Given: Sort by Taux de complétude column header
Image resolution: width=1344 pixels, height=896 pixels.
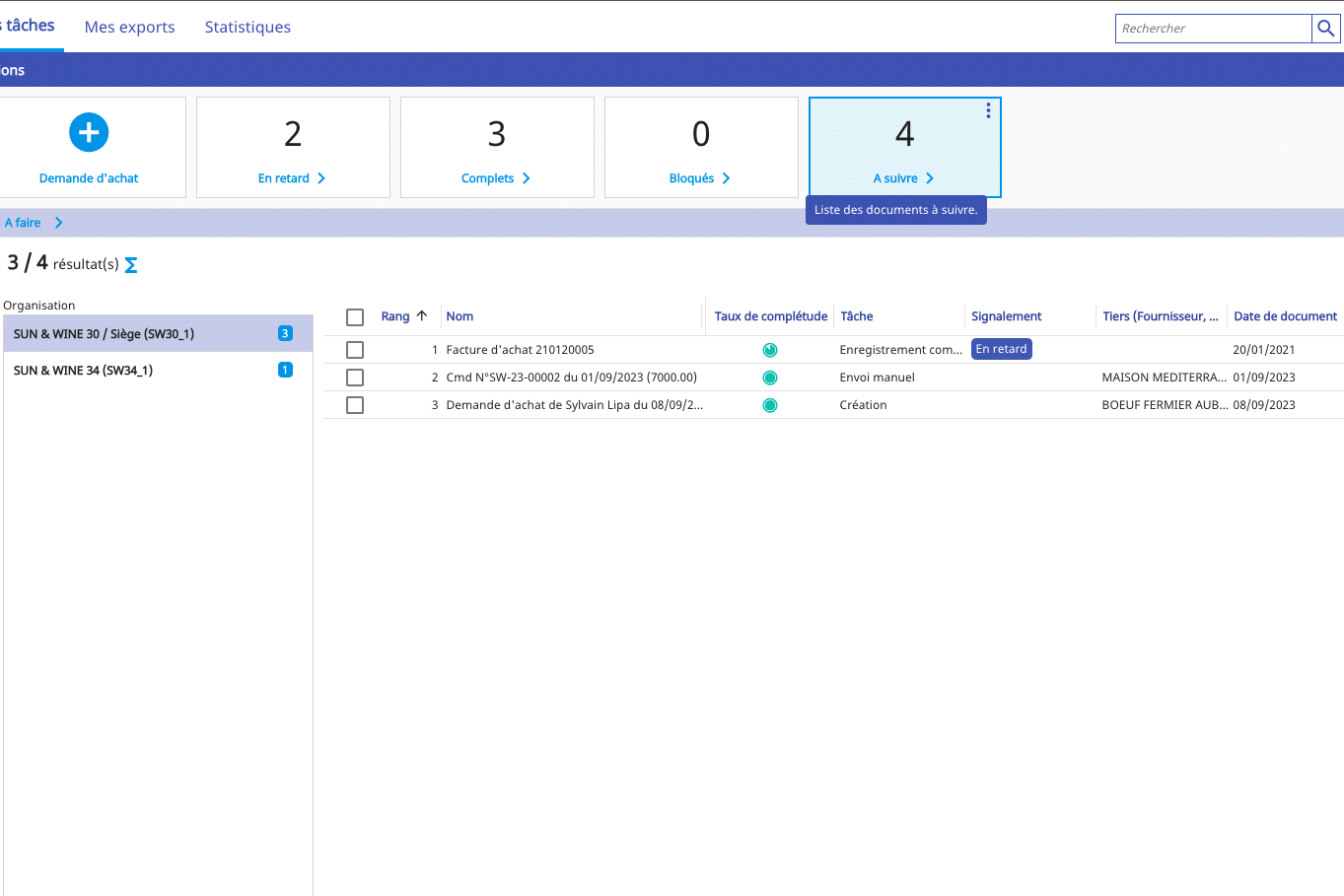Looking at the screenshot, I should point(771,316).
